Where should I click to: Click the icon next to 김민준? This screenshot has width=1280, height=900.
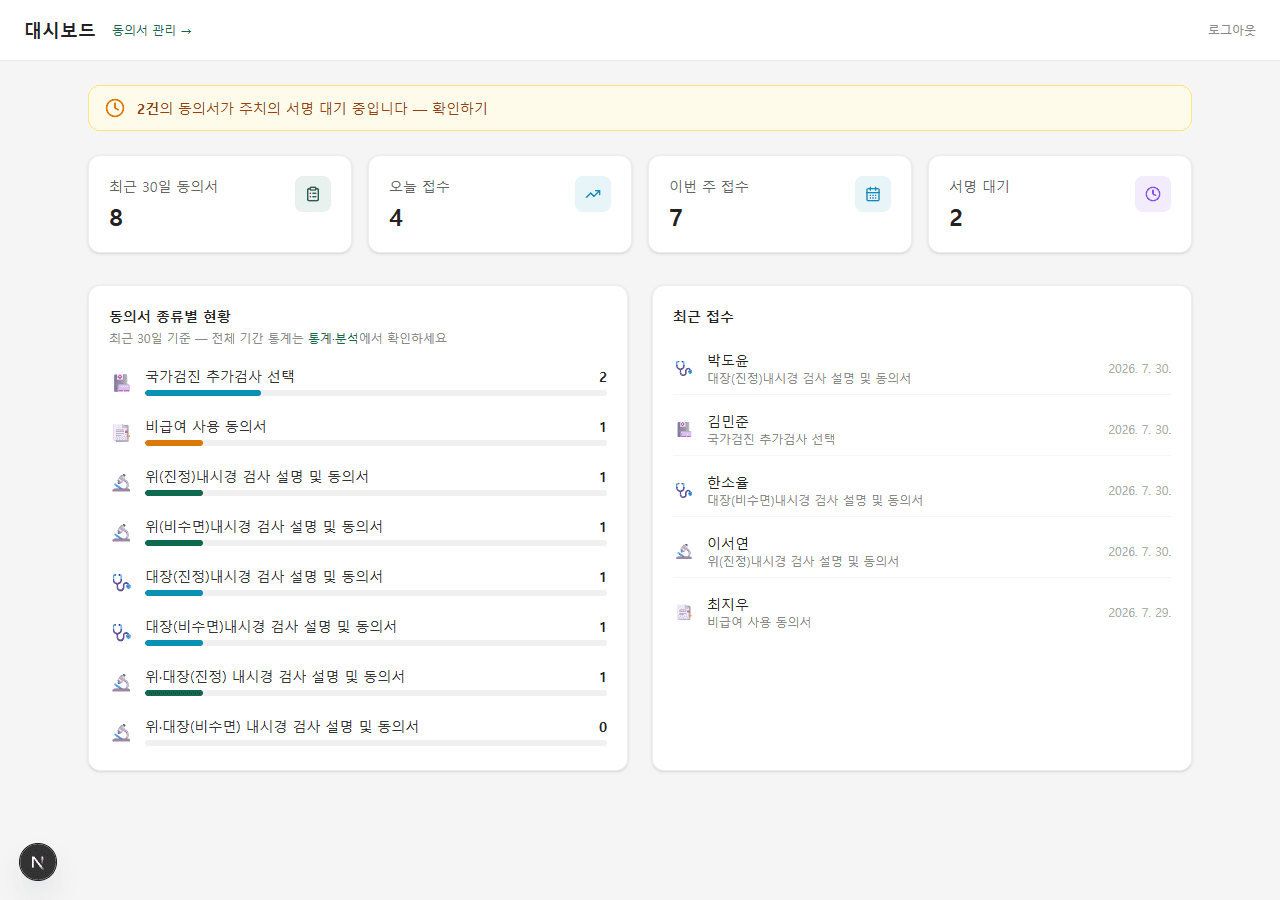pyautogui.click(x=684, y=429)
